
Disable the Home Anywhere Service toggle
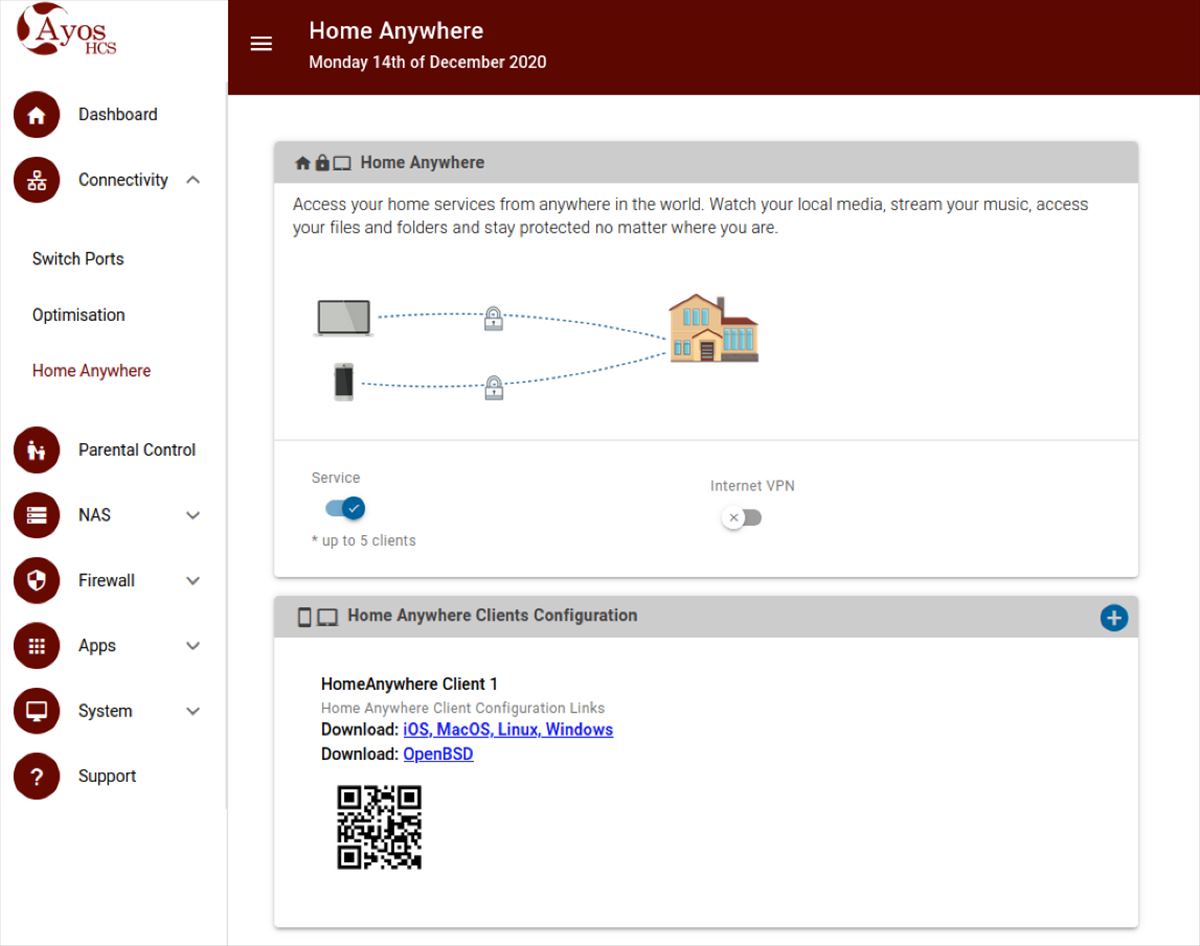point(346,508)
